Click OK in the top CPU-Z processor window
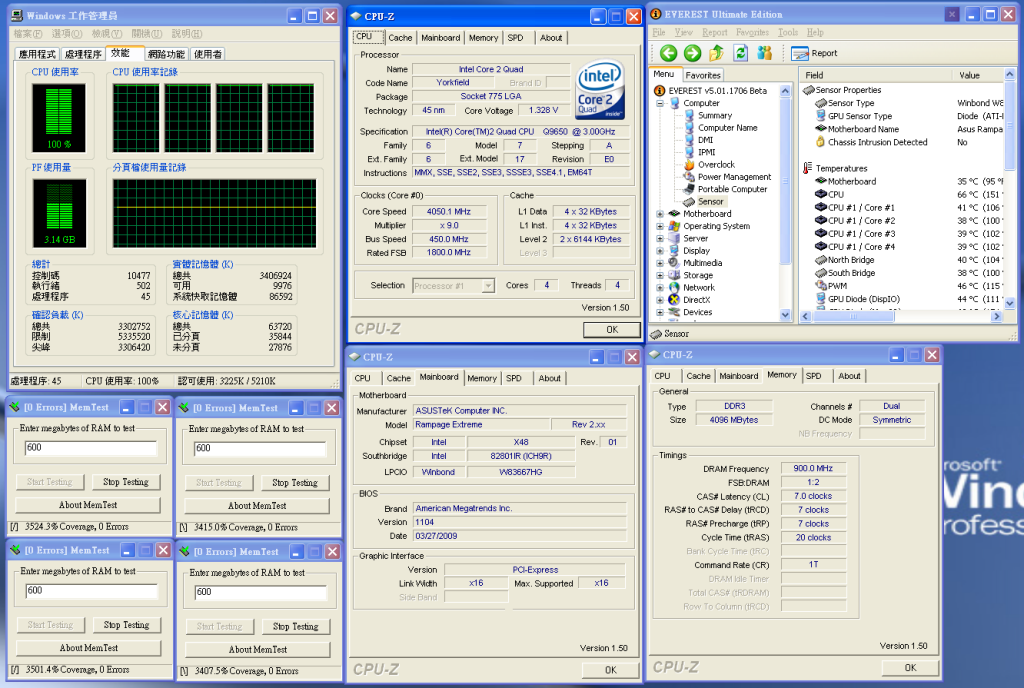Screen dimensions: 1024x688 [612, 330]
